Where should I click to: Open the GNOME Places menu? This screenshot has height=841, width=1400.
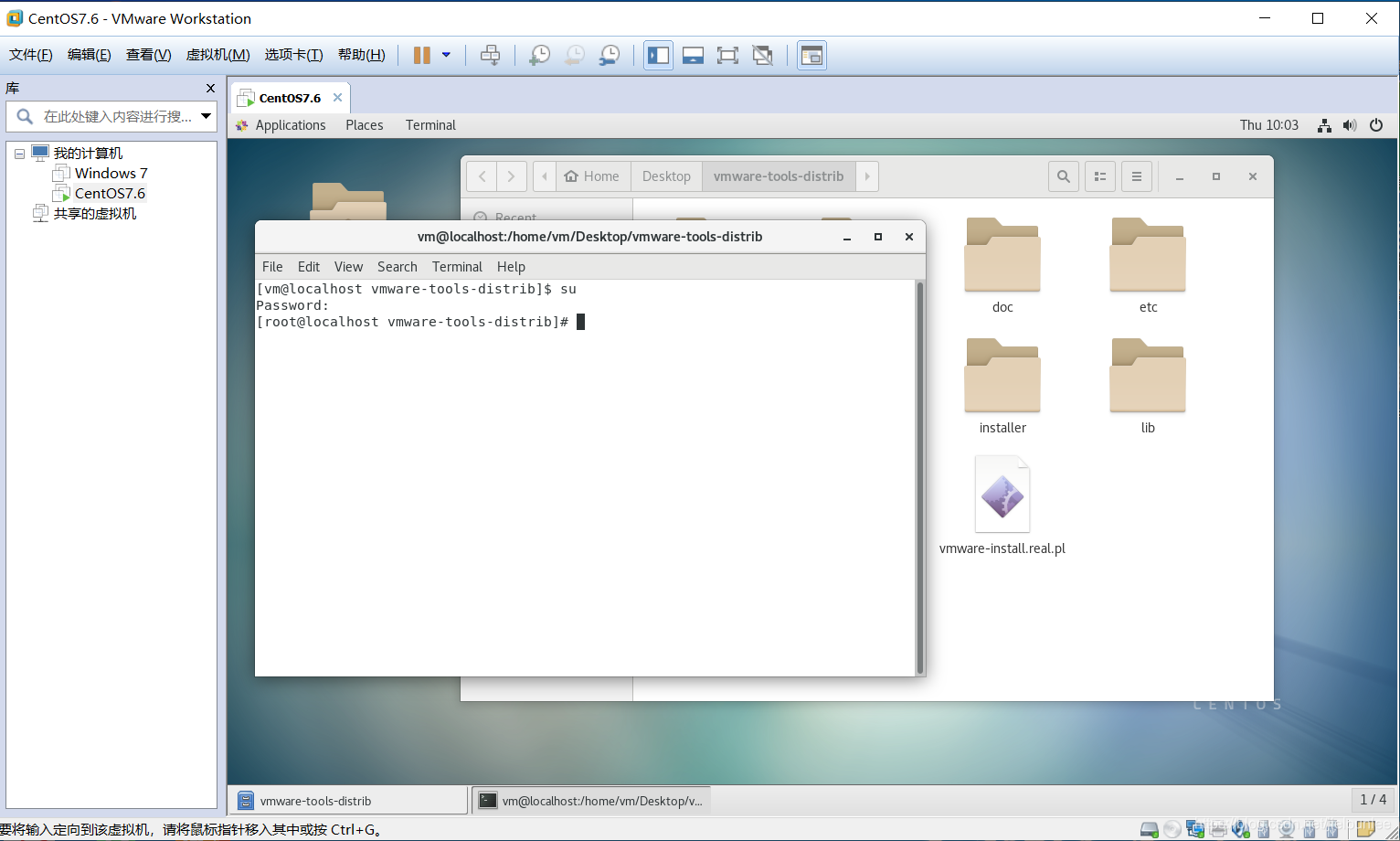(365, 125)
